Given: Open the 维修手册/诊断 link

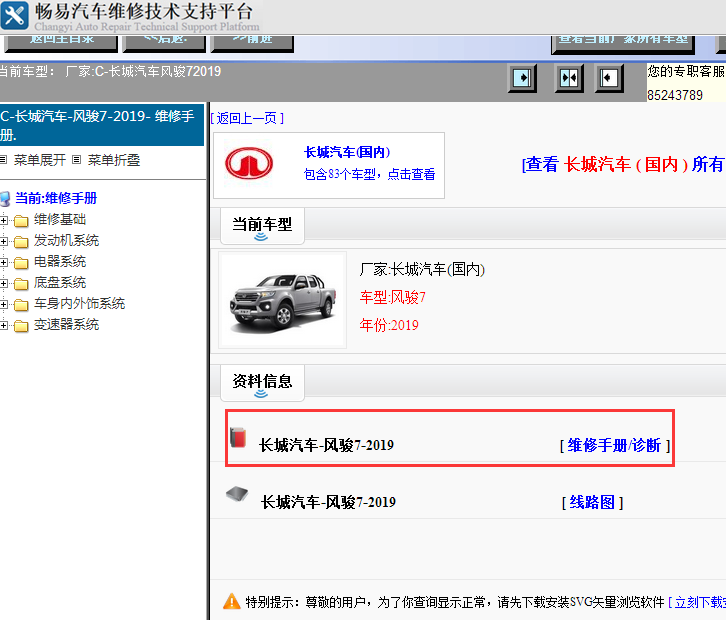Looking at the screenshot, I should pyautogui.click(x=614, y=445).
